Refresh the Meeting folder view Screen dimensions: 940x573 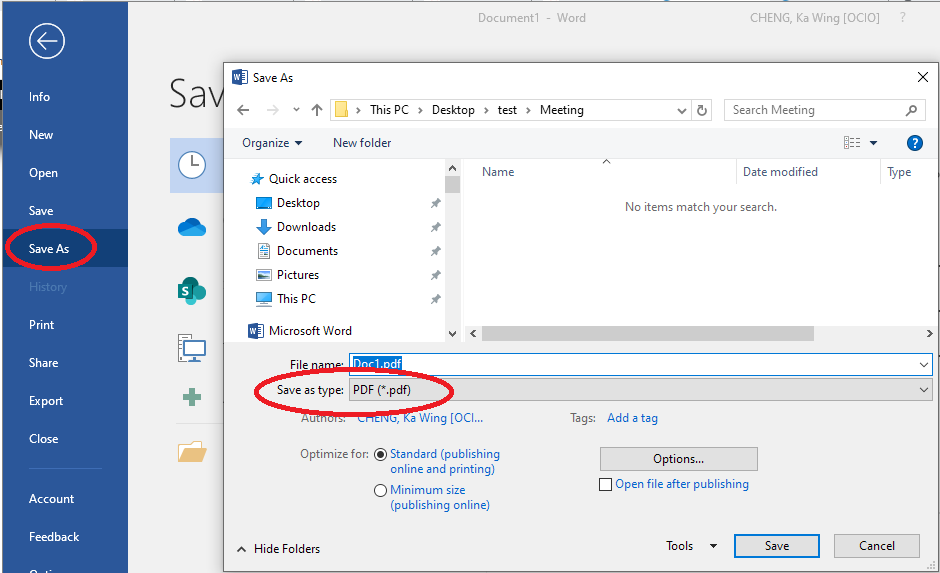click(x=701, y=110)
